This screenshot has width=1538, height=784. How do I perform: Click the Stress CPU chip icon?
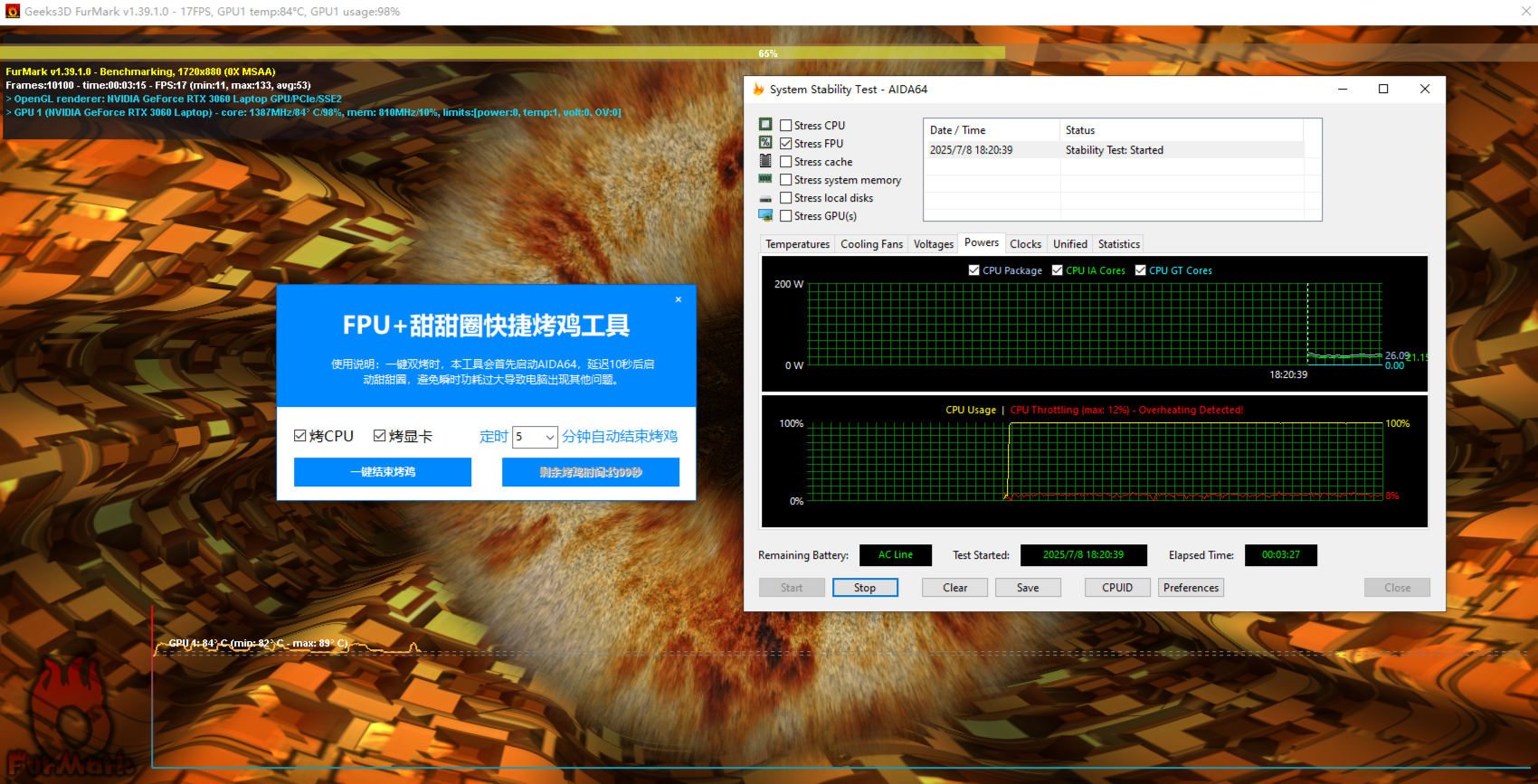pyautogui.click(x=765, y=125)
